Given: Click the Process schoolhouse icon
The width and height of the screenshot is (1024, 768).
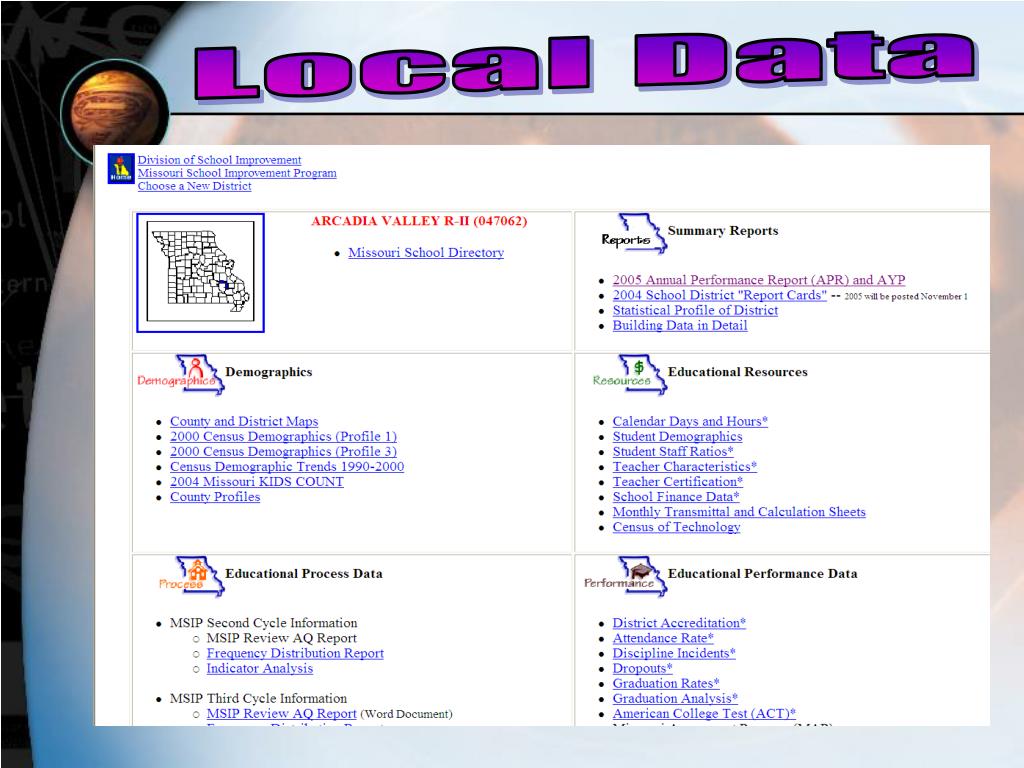Looking at the screenshot, I should click(x=193, y=576).
